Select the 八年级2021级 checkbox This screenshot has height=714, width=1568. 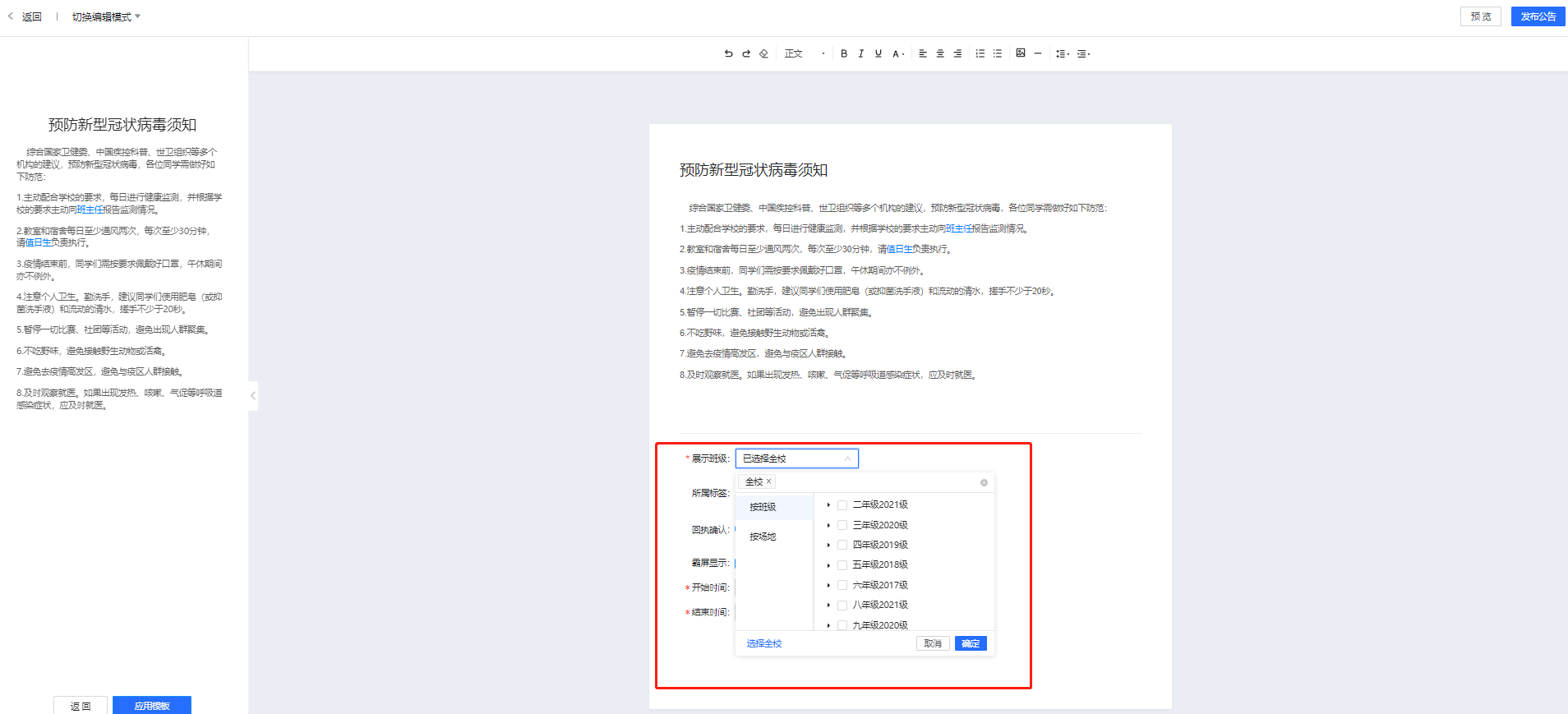(842, 606)
